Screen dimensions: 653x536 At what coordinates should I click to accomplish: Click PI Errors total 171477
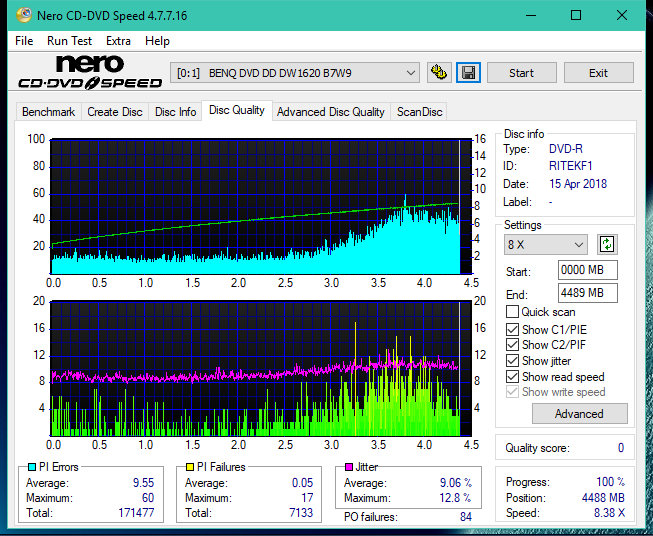(x=136, y=513)
